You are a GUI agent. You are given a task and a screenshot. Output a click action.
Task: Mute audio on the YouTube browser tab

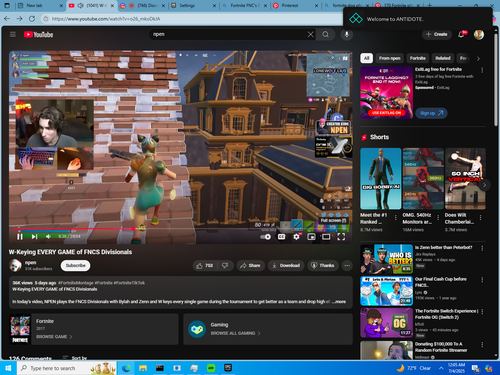coord(80,6)
